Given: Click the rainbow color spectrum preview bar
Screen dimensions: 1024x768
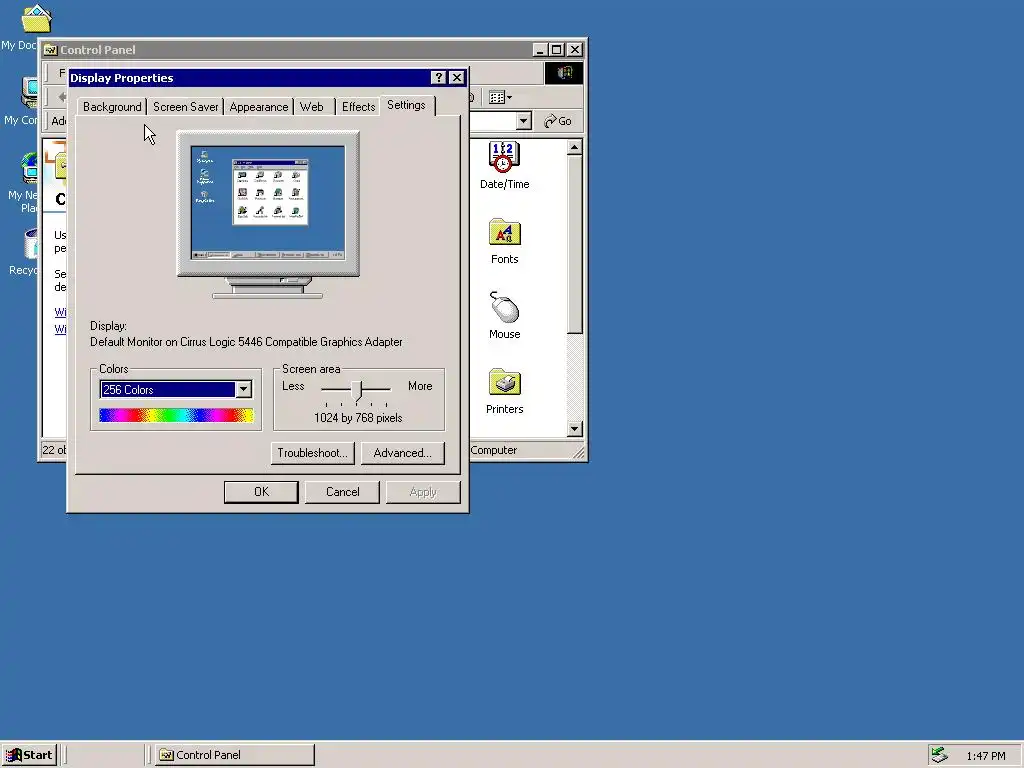Looking at the screenshot, I should click(176, 415).
